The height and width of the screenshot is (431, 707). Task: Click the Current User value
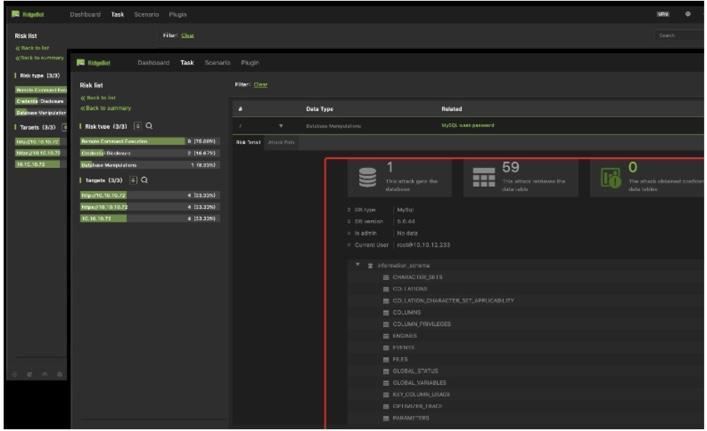(x=423, y=245)
